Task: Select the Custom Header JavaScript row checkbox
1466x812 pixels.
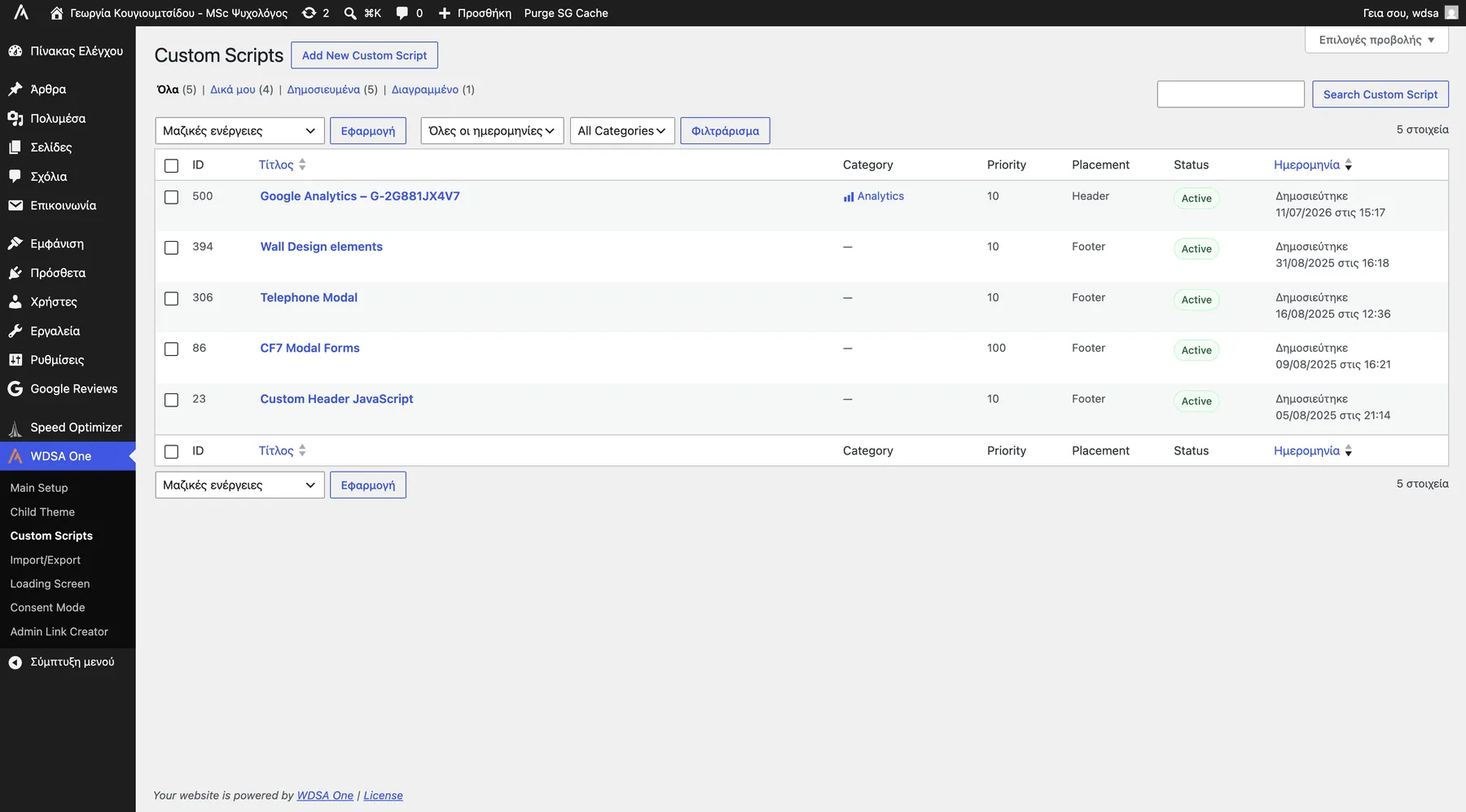Action: pyautogui.click(x=171, y=400)
